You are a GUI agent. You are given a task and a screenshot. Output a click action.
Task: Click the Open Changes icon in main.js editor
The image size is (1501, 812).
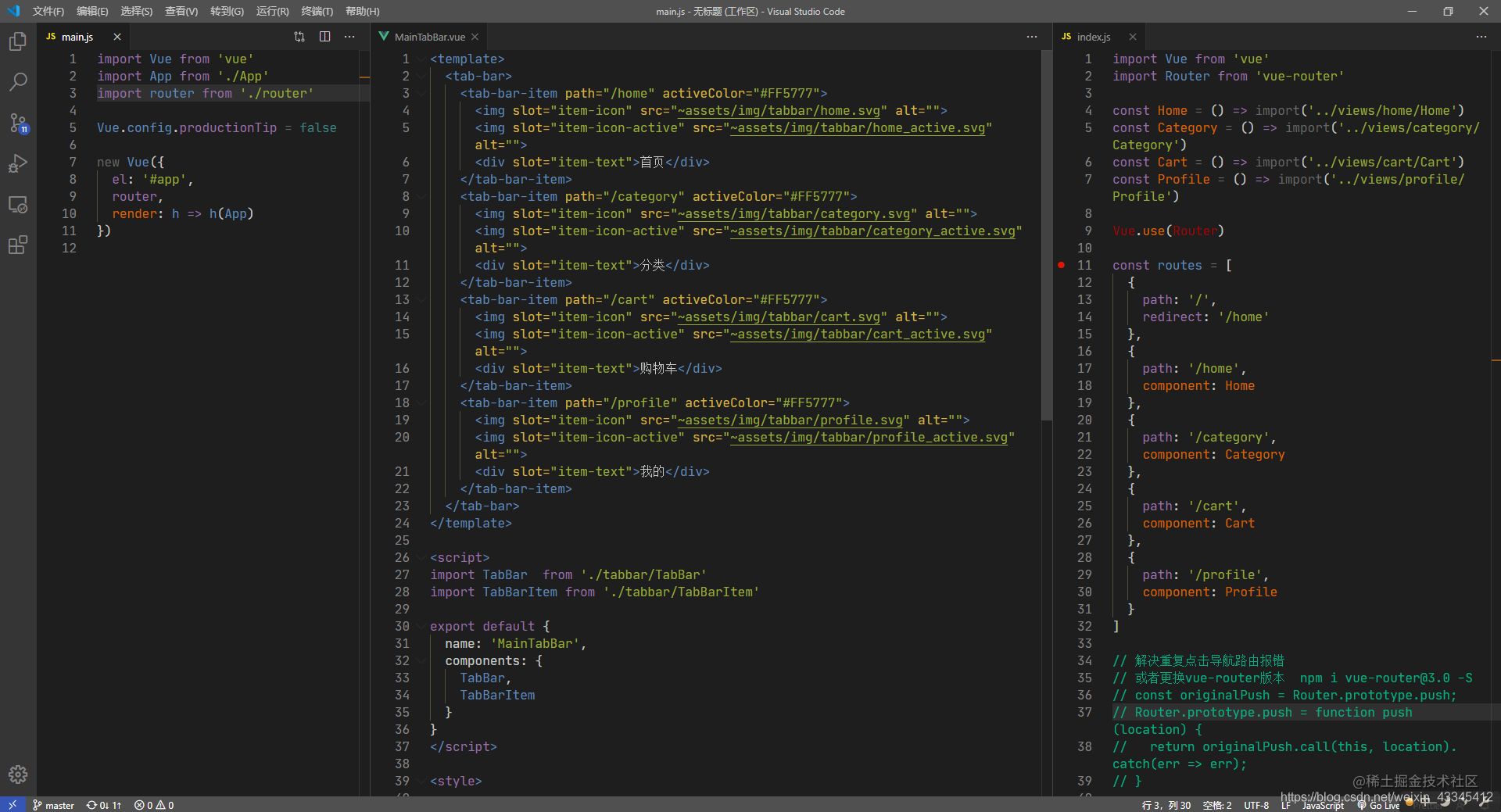[299, 37]
